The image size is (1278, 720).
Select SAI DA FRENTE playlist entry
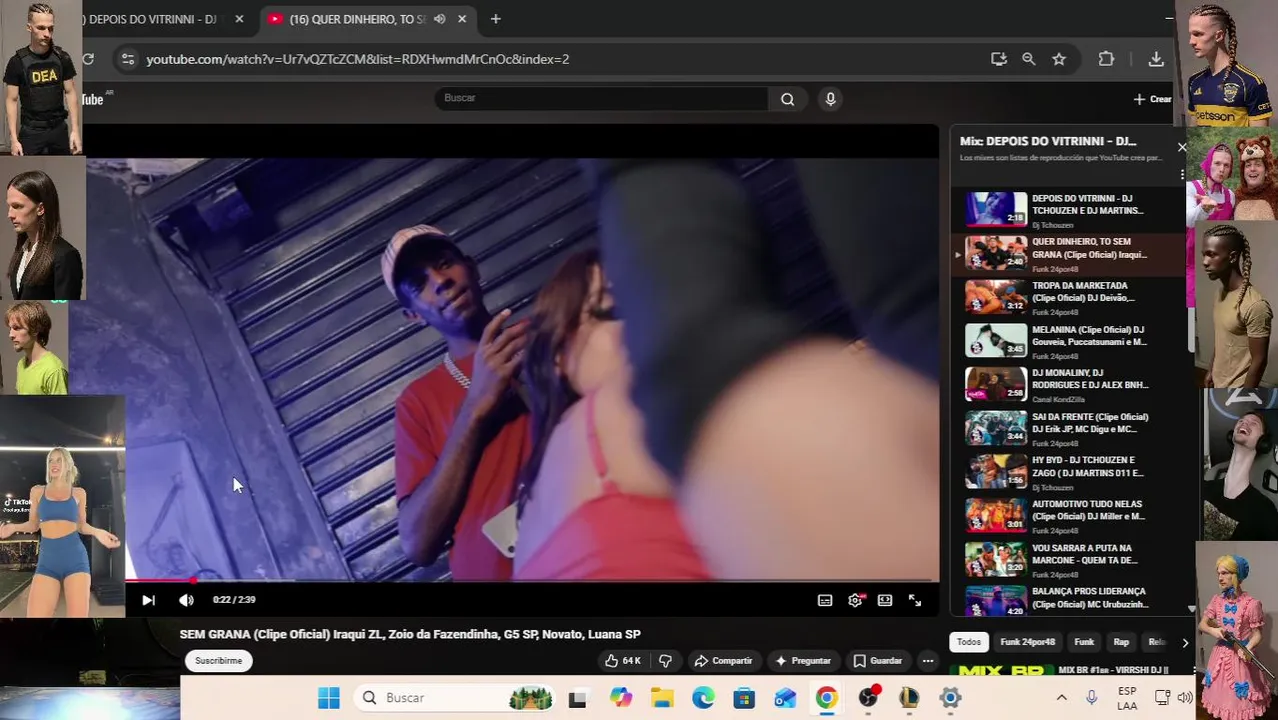click(x=1069, y=428)
